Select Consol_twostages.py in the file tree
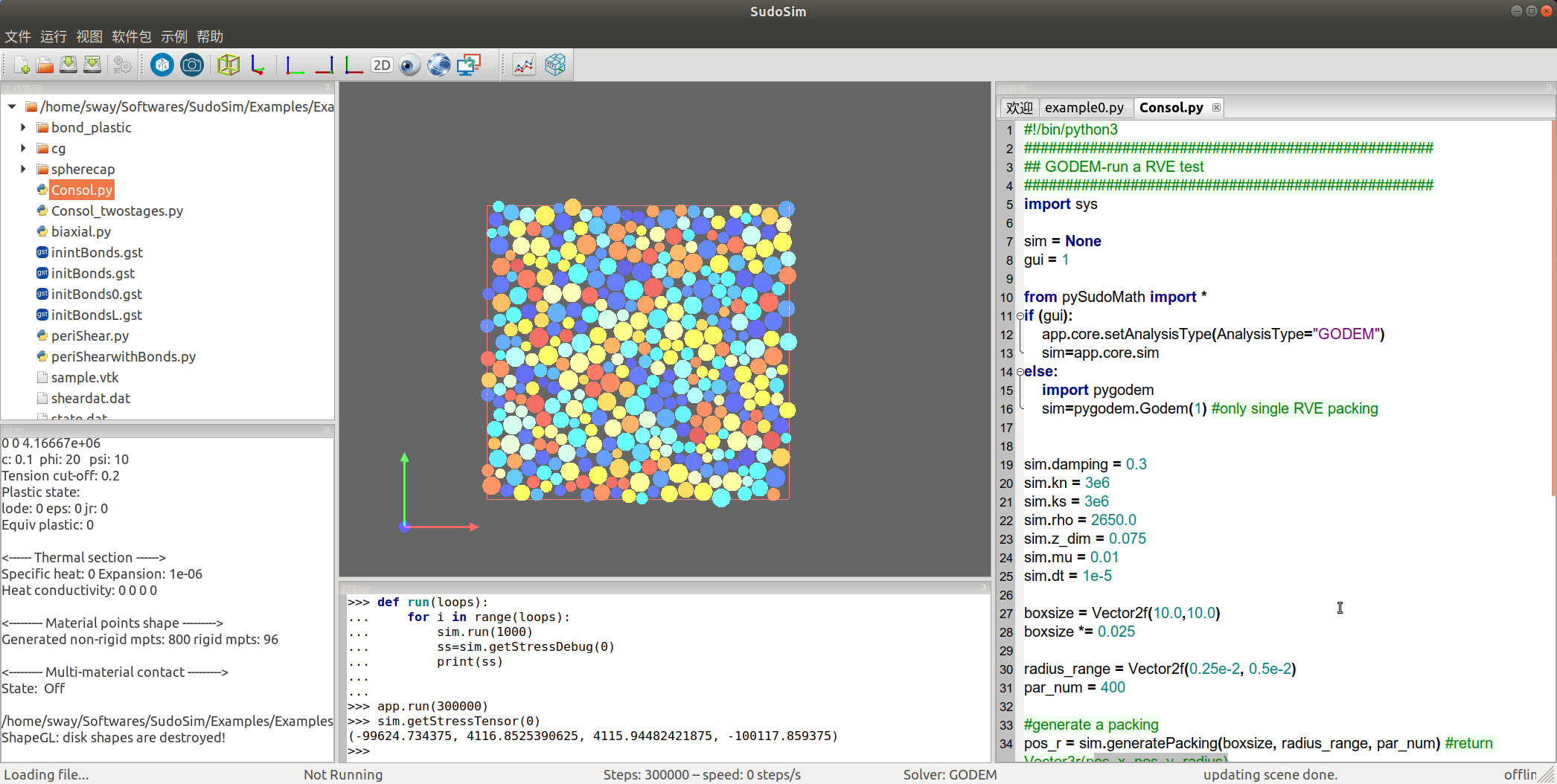The width and height of the screenshot is (1557, 784). click(x=117, y=211)
